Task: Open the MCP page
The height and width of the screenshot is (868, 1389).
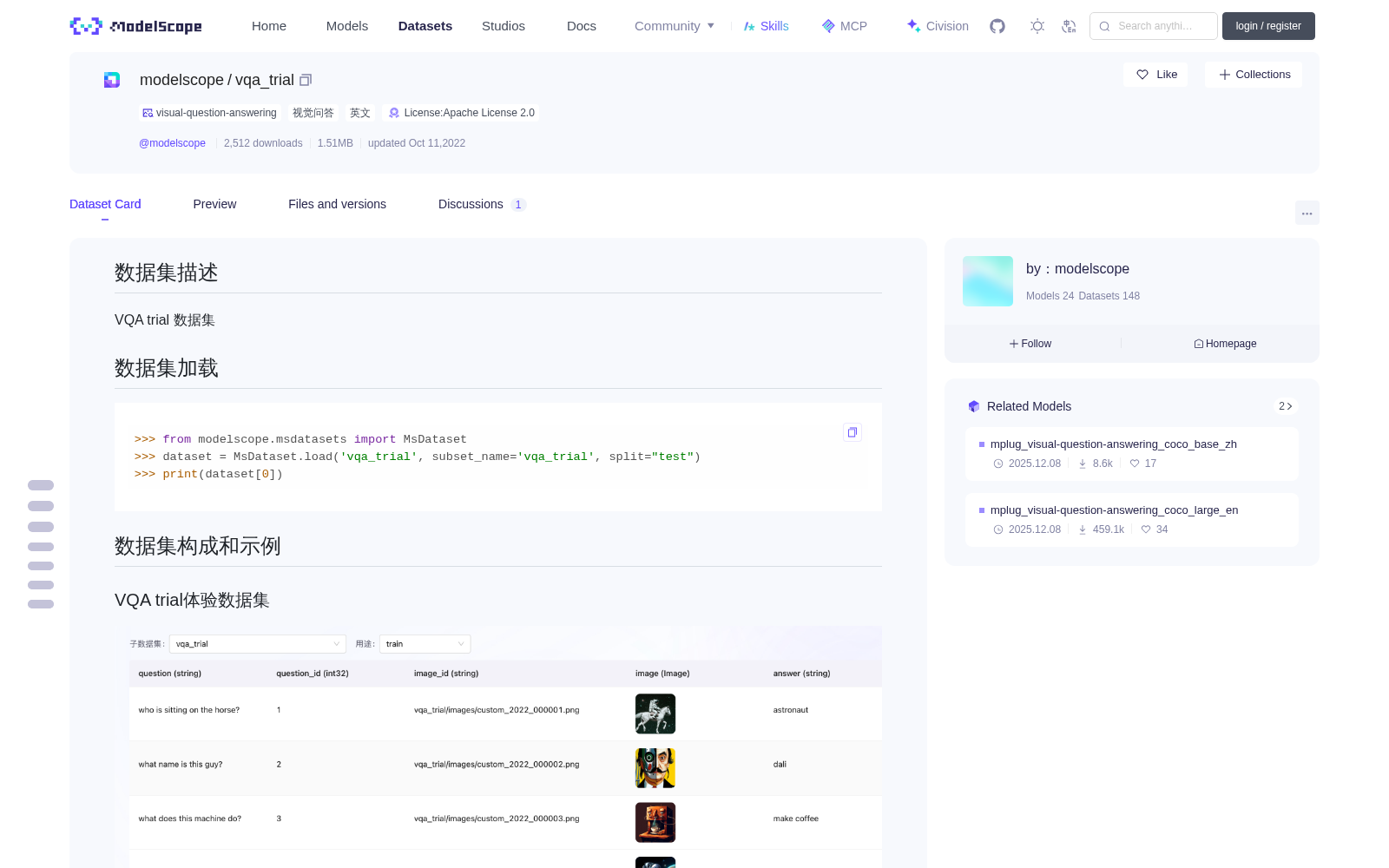Action: click(x=844, y=26)
